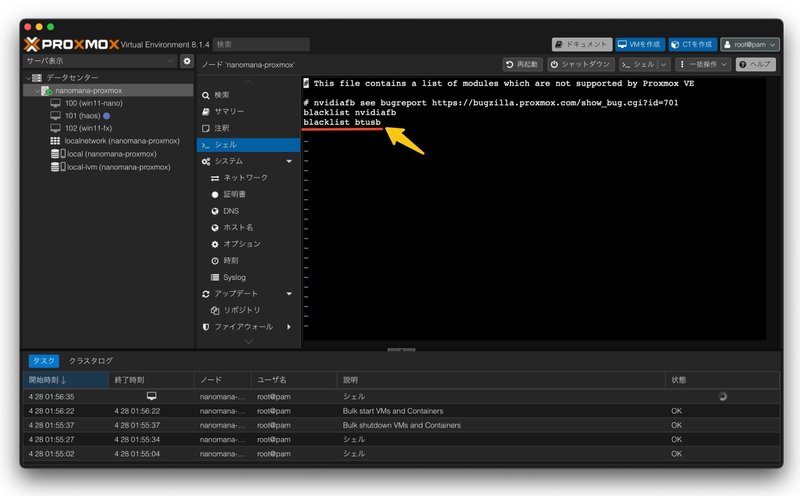Viewport: 800px width, 496px height.
Task: Click the bugzilla URL line in shell
Action: 491,103
